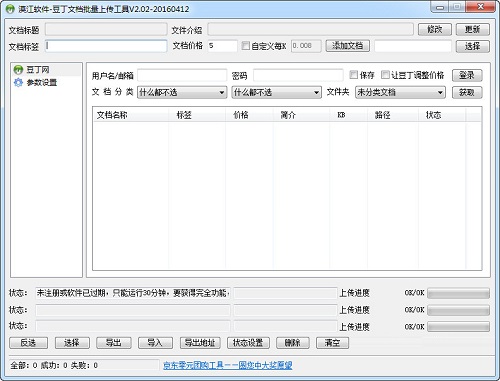Click the 获取 button

[467, 92]
